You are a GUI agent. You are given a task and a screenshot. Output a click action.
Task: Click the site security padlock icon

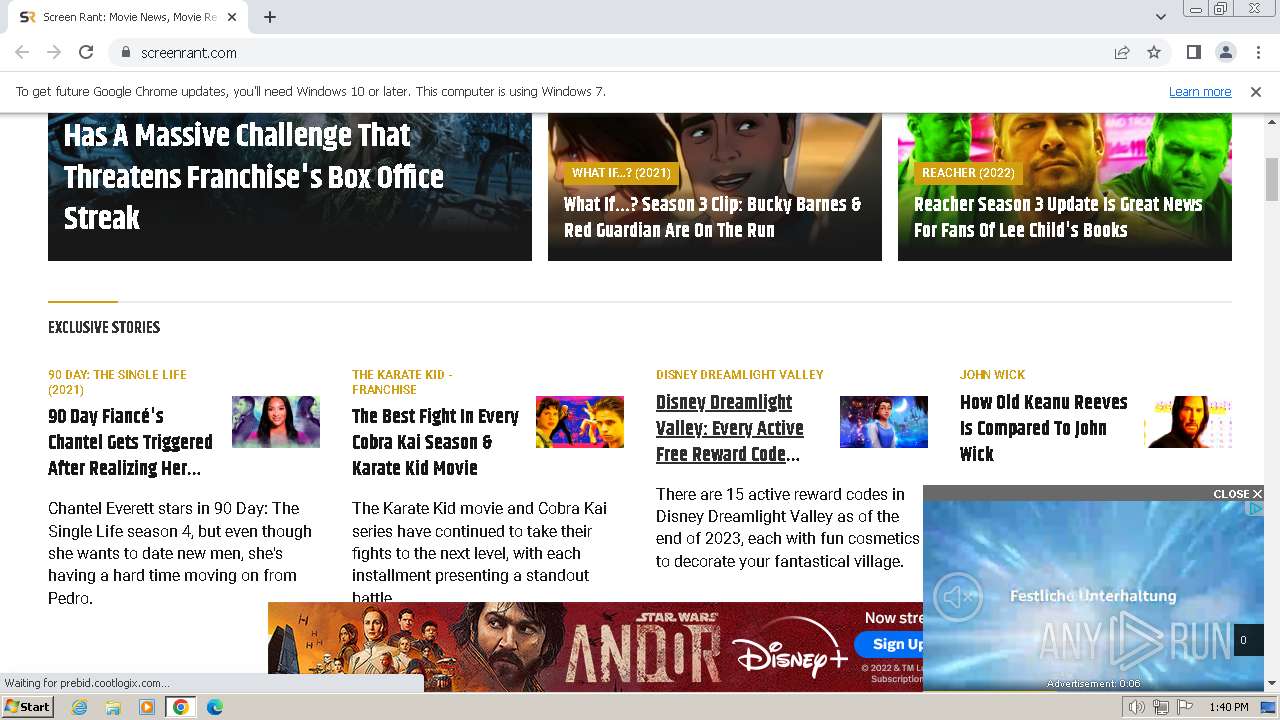pos(126,52)
